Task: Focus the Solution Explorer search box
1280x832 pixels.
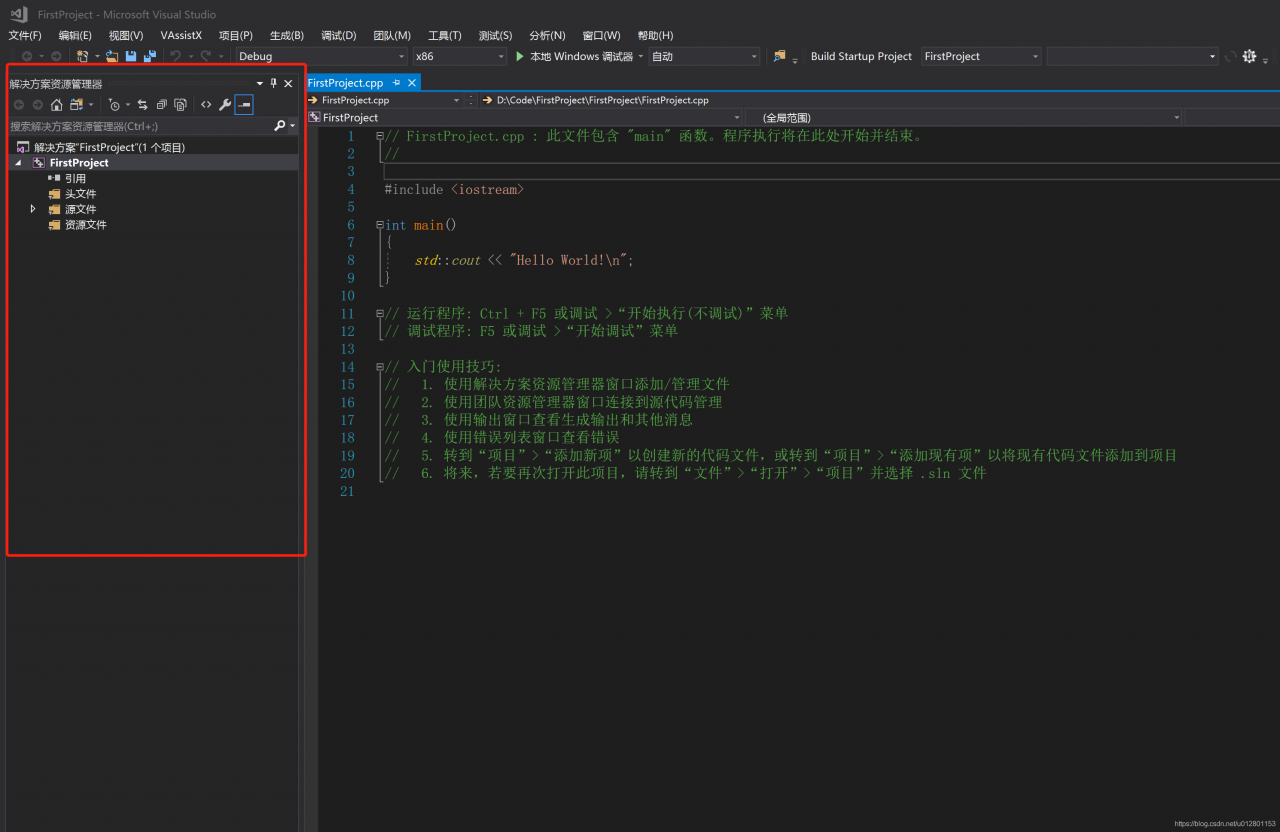Action: tap(140, 126)
